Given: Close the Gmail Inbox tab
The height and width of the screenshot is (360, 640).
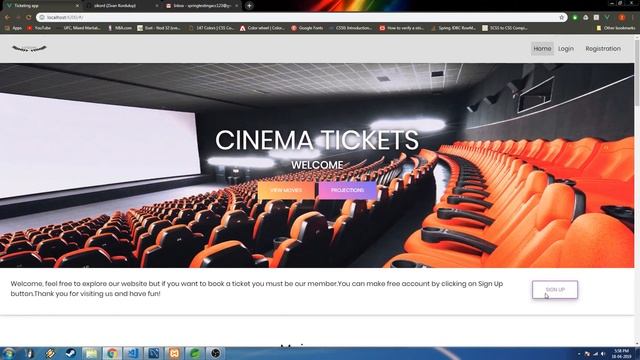Looking at the screenshot, I should [236, 6].
